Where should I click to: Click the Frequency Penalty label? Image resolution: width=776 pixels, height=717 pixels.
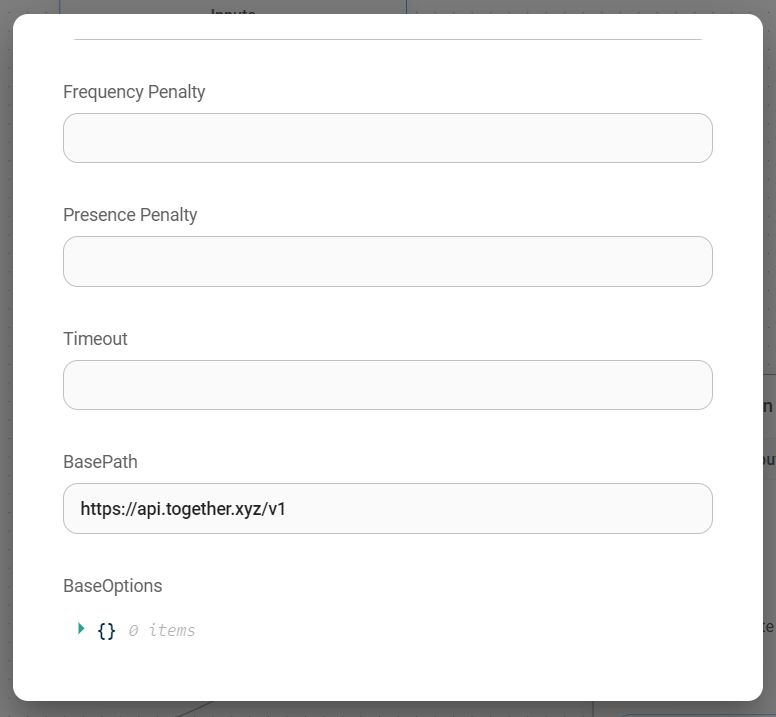click(134, 92)
